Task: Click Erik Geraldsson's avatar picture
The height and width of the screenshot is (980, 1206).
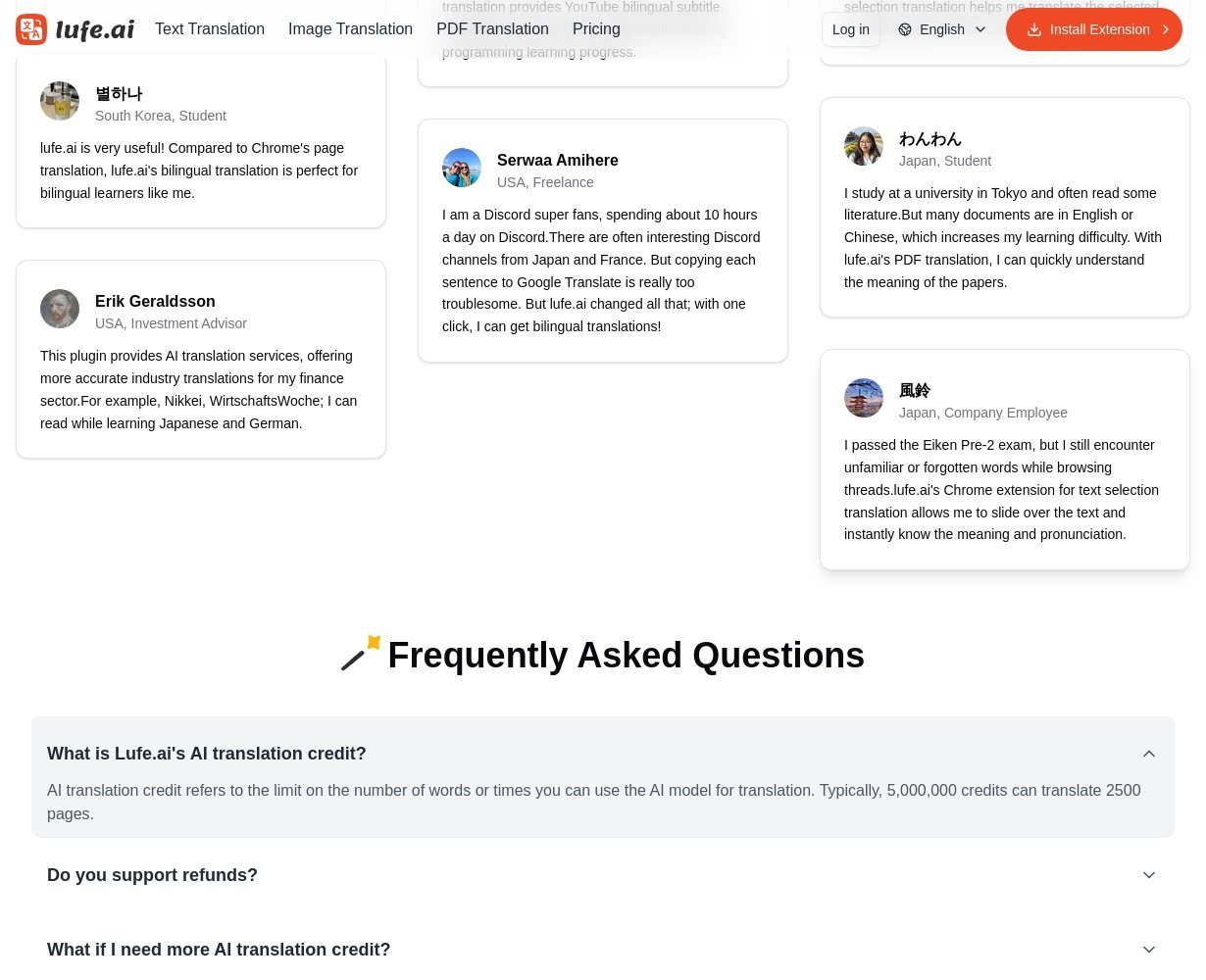Action: (60, 309)
